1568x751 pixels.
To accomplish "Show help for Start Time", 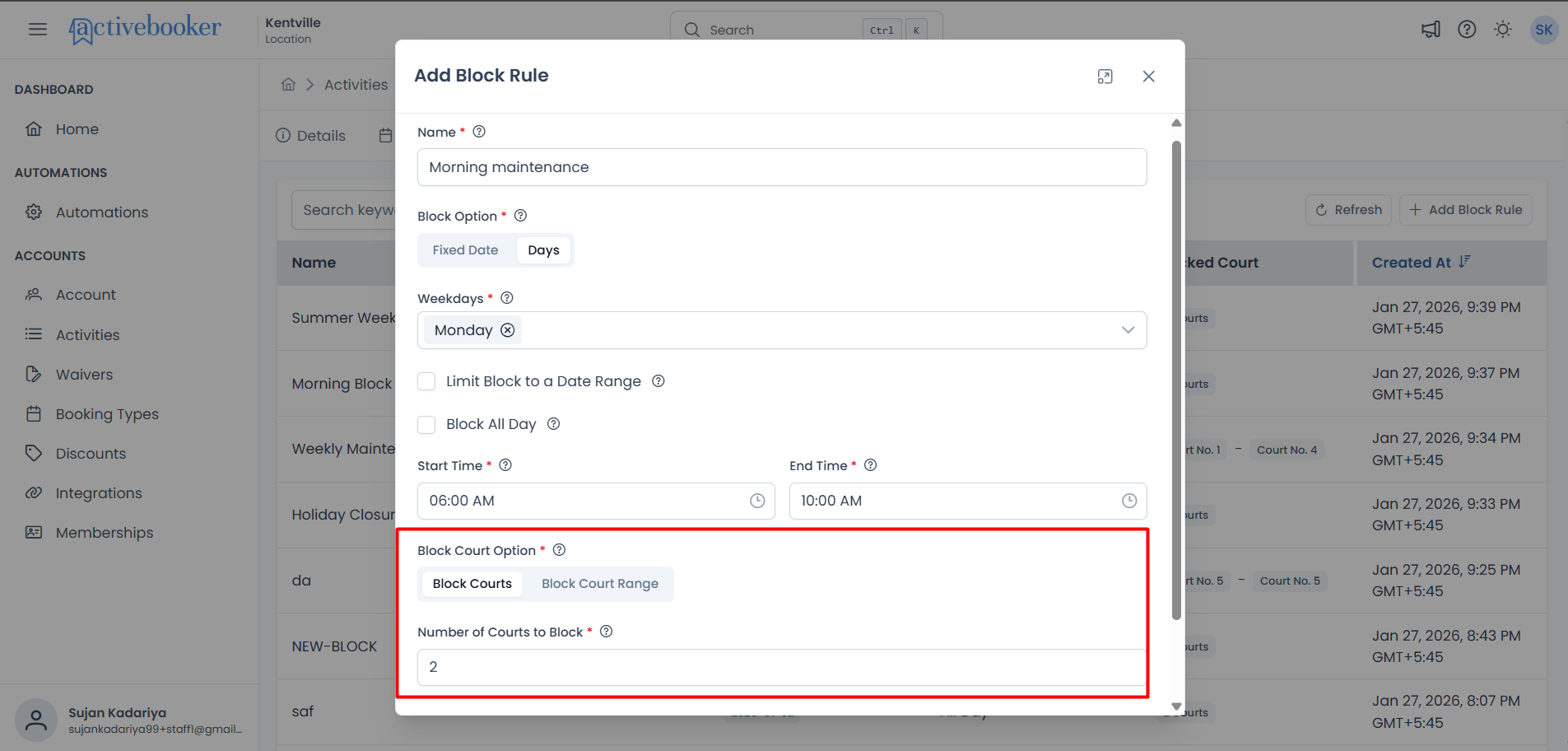I will tap(505, 465).
